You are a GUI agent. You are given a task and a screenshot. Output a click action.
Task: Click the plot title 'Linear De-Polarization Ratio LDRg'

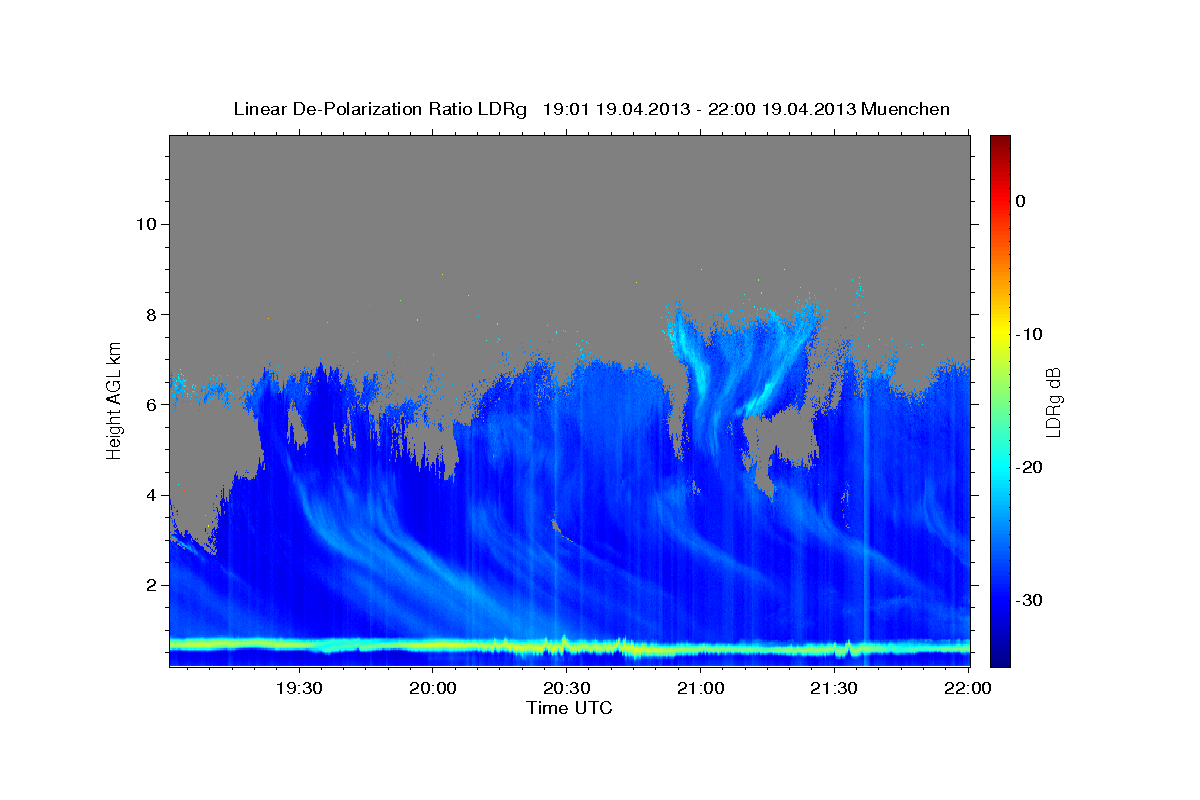tap(379, 109)
